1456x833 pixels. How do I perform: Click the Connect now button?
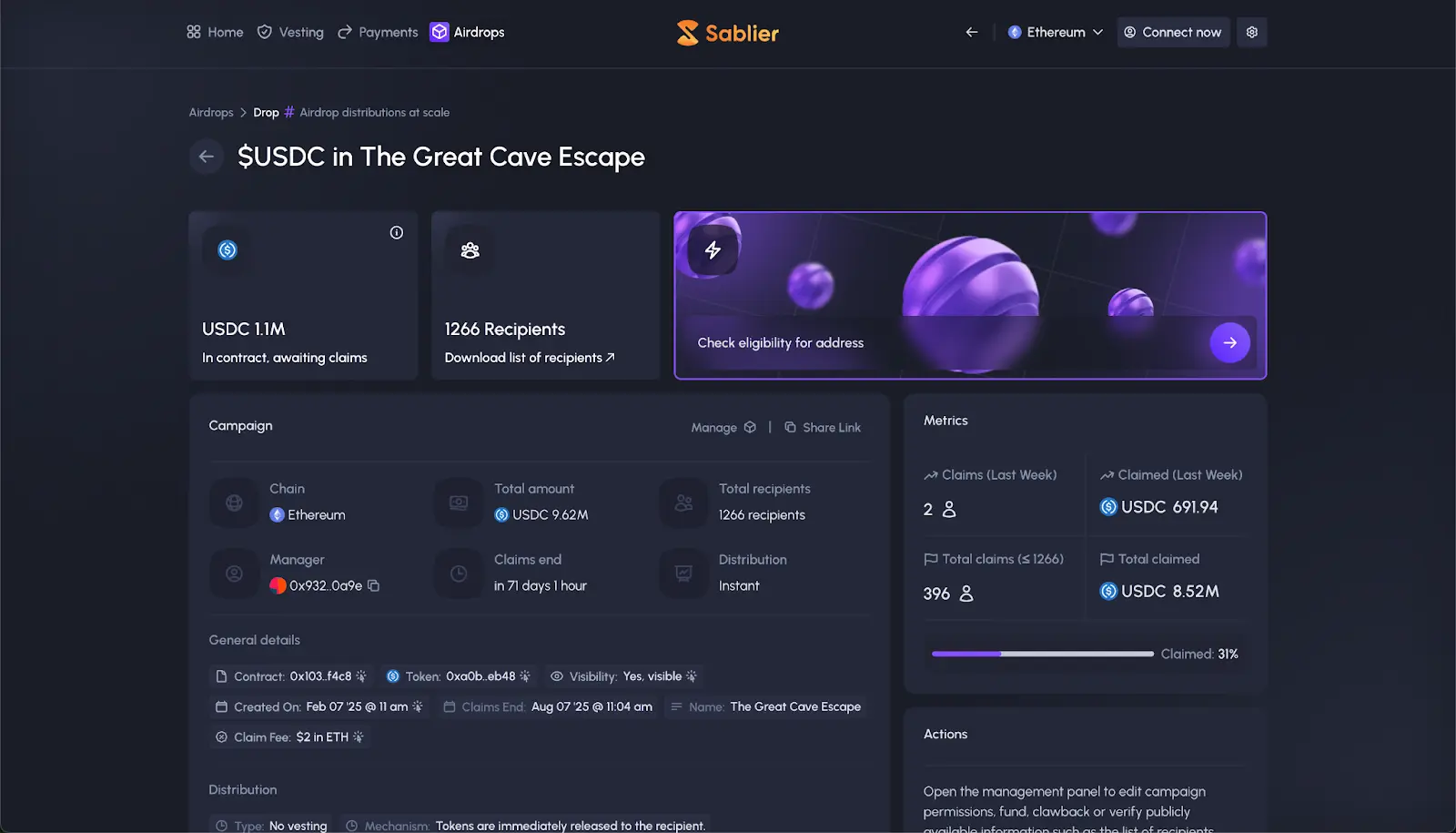click(1173, 32)
